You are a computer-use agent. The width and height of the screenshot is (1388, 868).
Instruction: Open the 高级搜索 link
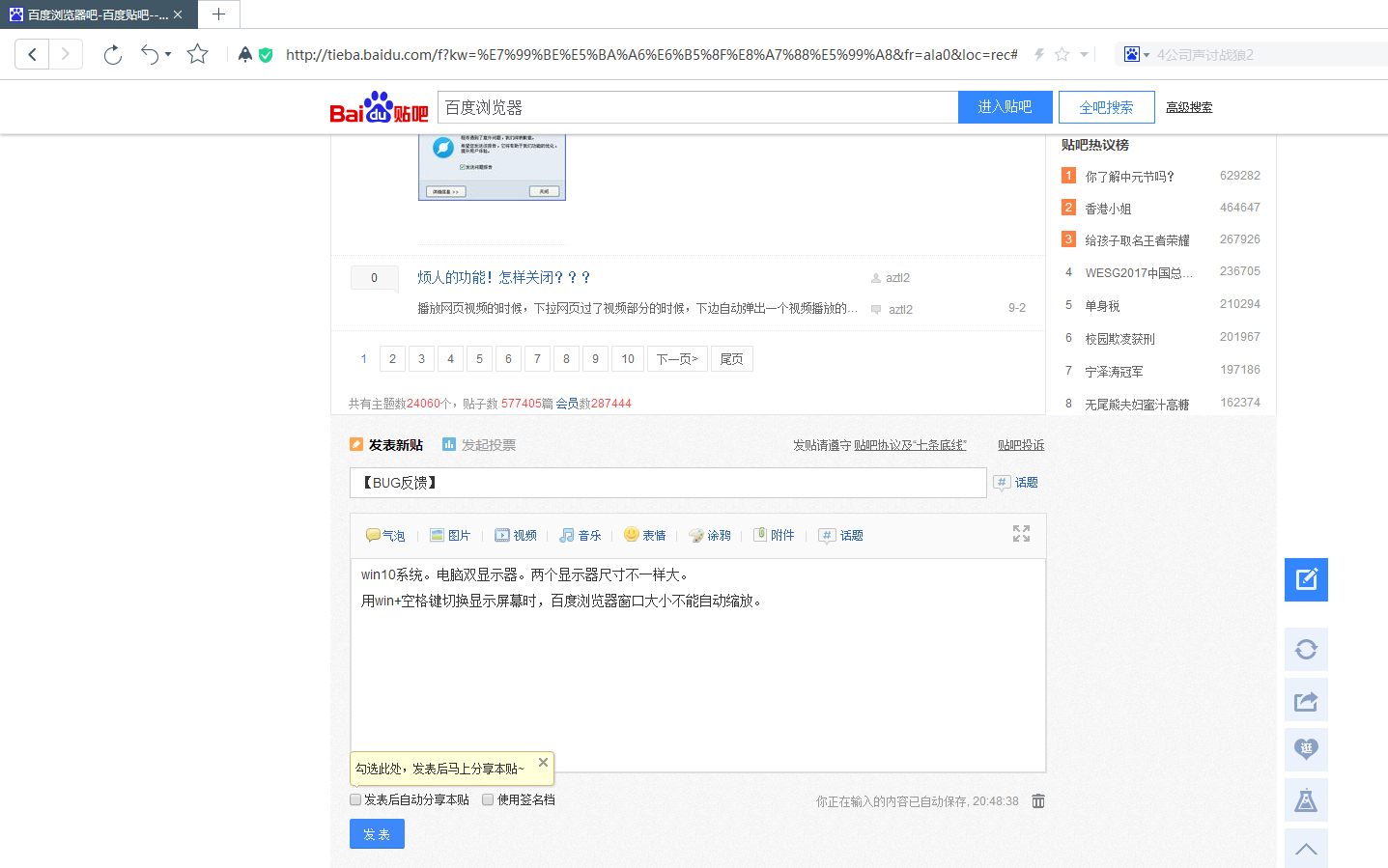pos(1189,107)
